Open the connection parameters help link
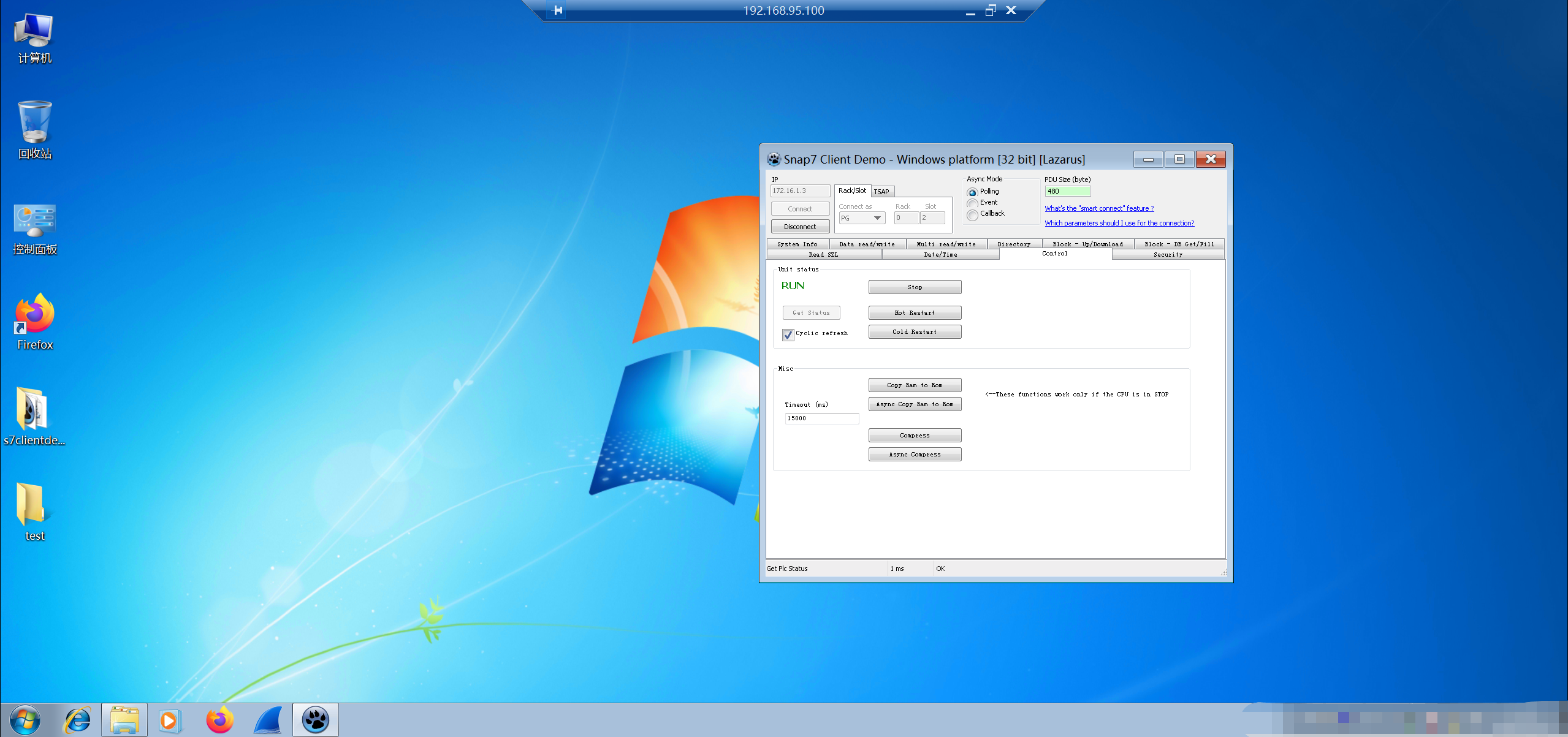The height and width of the screenshot is (737, 1568). click(1119, 223)
